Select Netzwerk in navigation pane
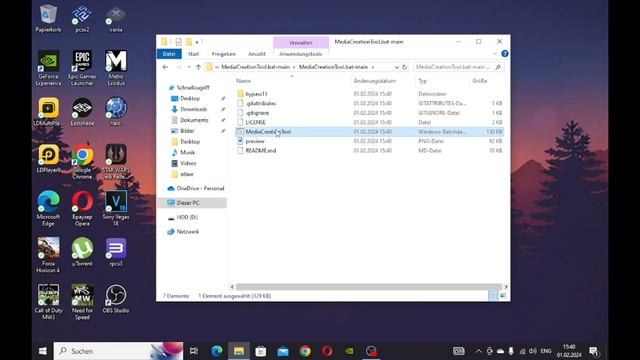The width and height of the screenshot is (640, 360). pos(183,231)
